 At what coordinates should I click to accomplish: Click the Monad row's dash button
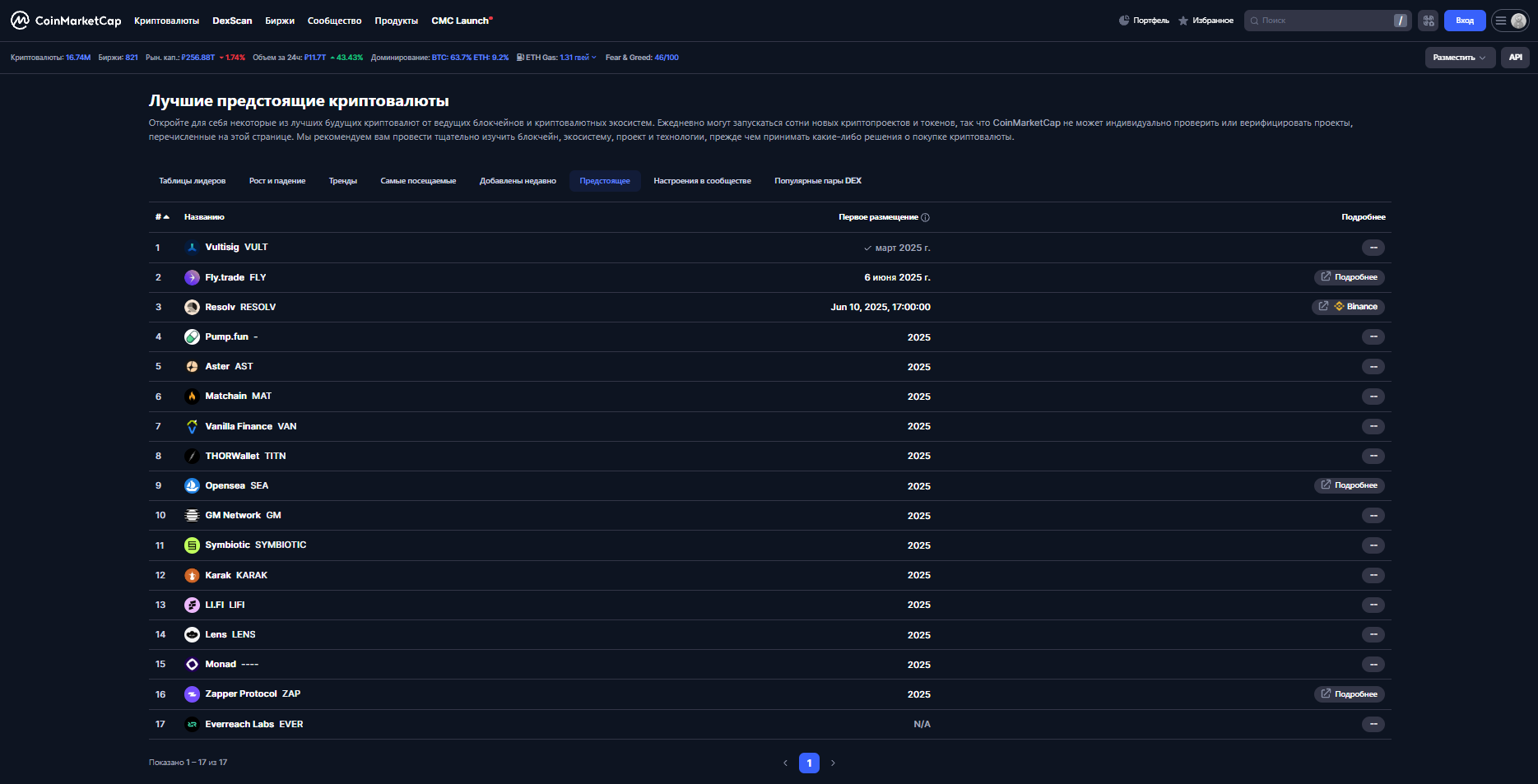1373,665
